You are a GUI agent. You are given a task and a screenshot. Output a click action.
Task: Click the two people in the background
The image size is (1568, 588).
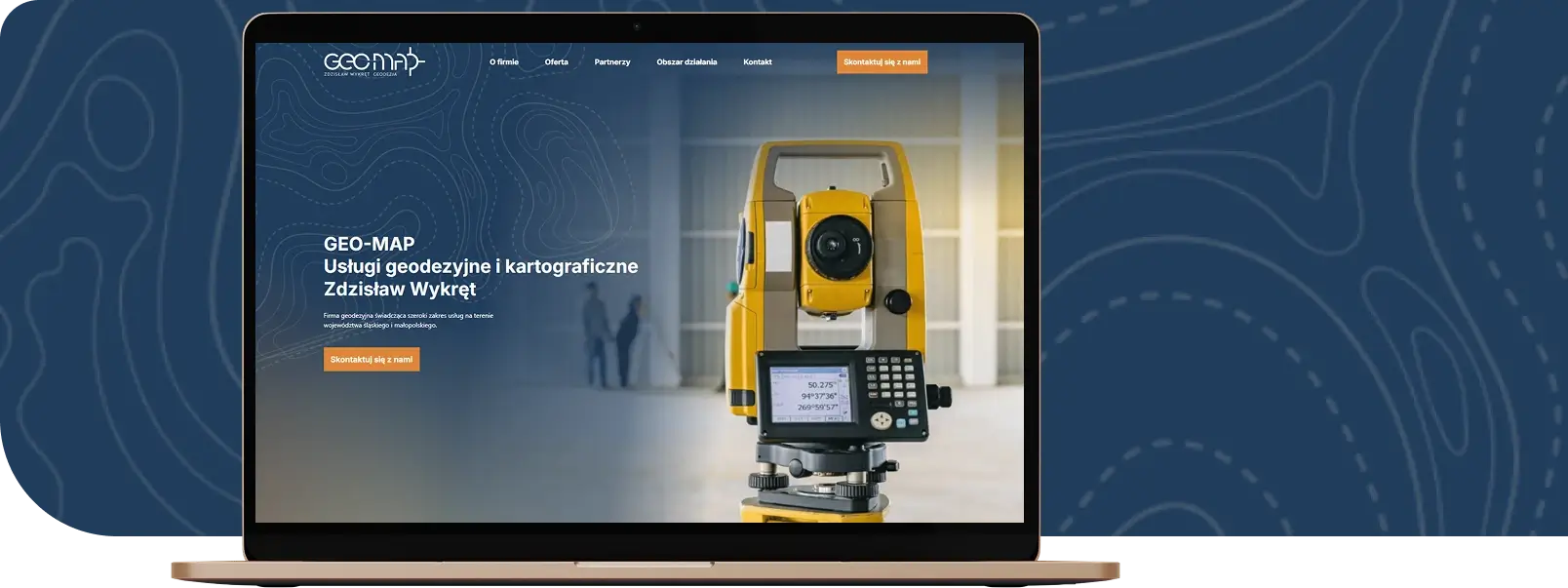click(610, 342)
